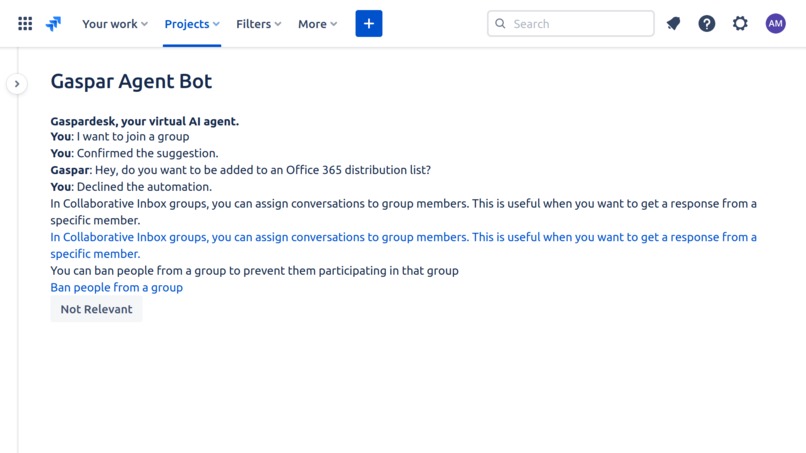Click the Not Relevant button
Viewport: 806px width, 453px height.
point(96,309)
